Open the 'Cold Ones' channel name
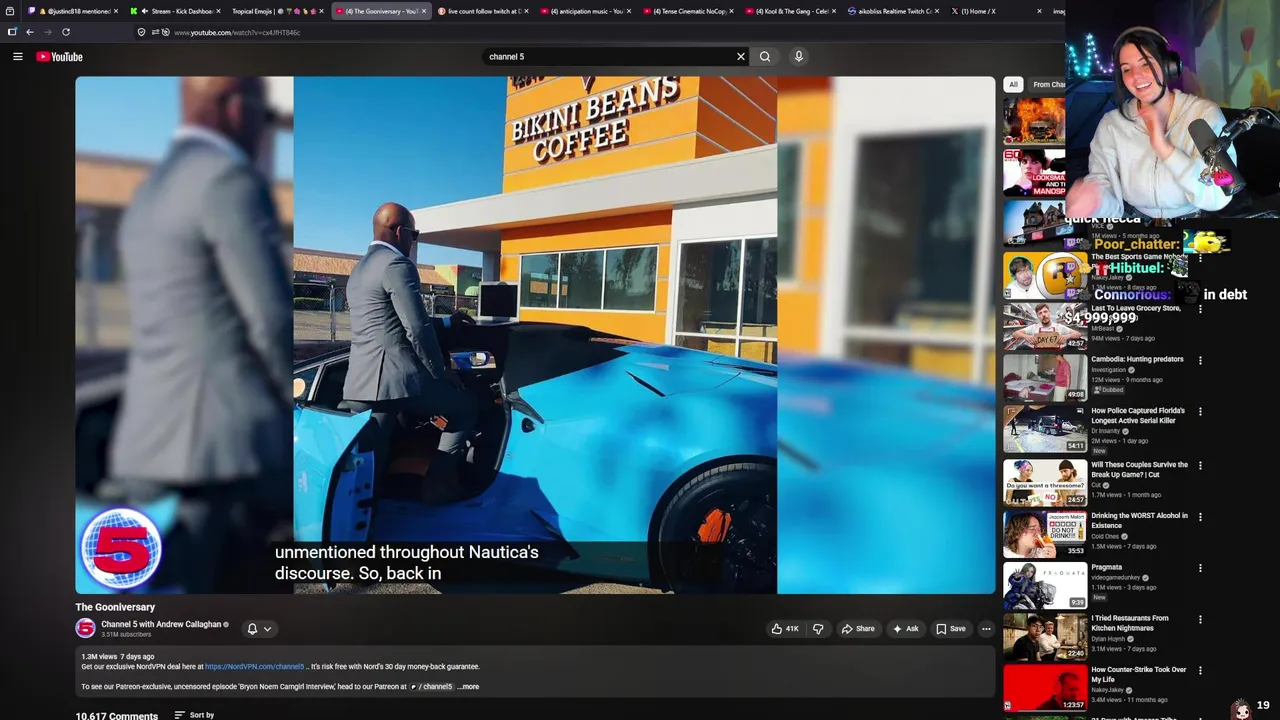 point(1106,536)
